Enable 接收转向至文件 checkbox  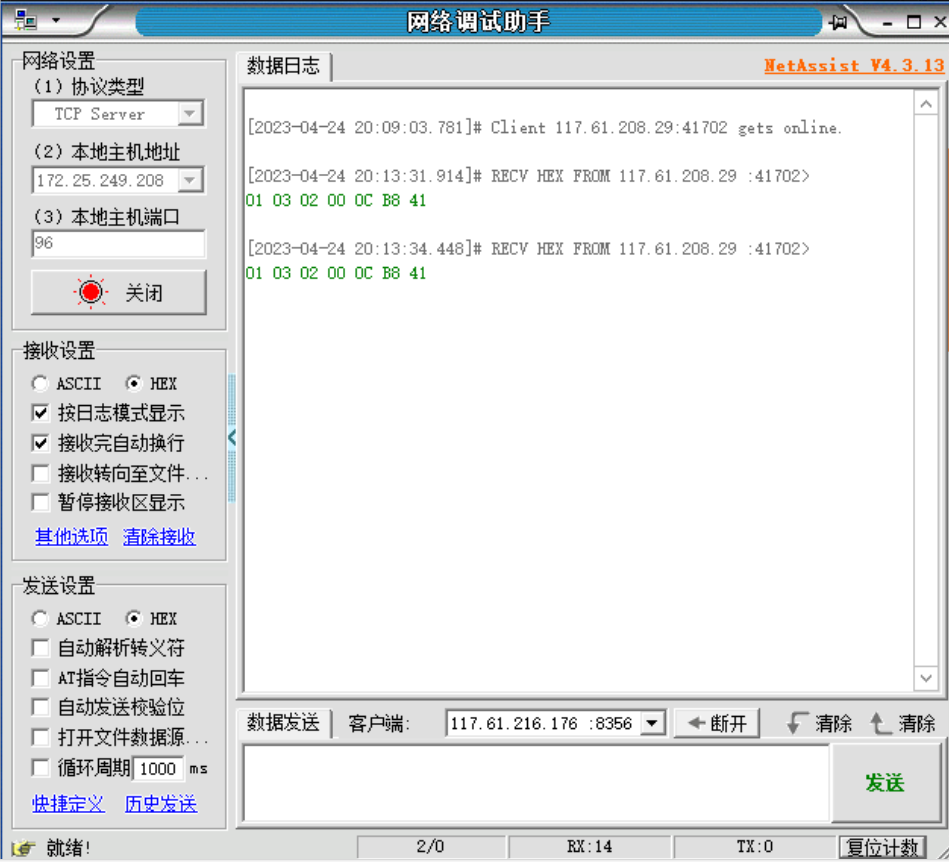(x=41, y=473)
